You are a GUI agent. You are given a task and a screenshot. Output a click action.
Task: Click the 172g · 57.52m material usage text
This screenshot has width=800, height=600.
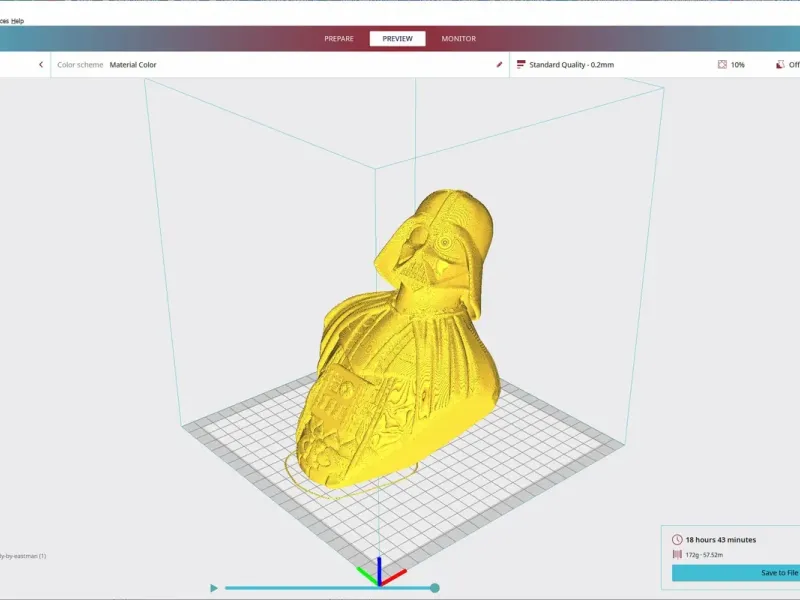[x=704, y=555]
